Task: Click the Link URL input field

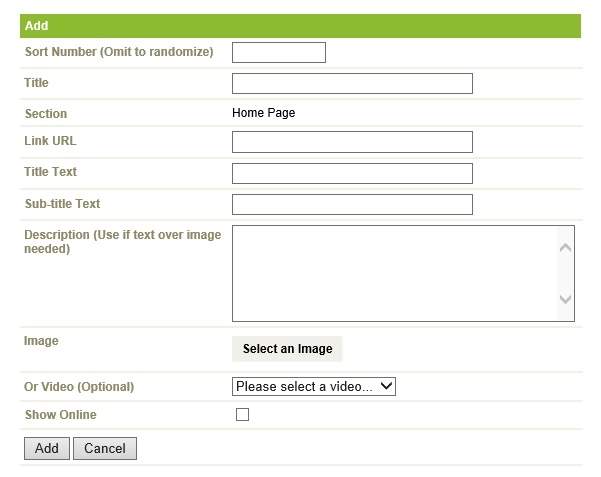Action: [x=352, y=142]
